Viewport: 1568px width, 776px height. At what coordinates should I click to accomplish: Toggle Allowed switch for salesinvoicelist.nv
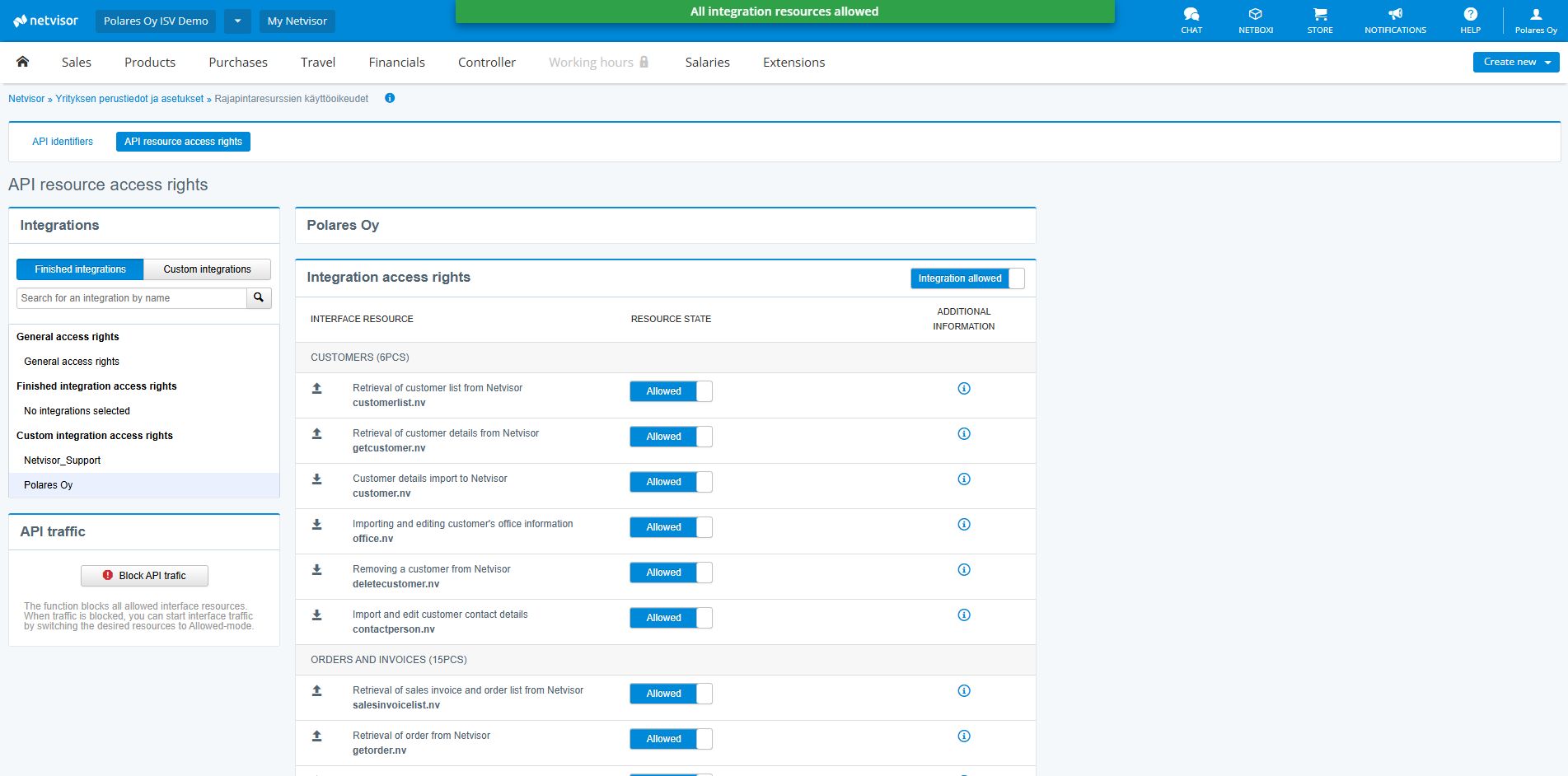point(670,694)
